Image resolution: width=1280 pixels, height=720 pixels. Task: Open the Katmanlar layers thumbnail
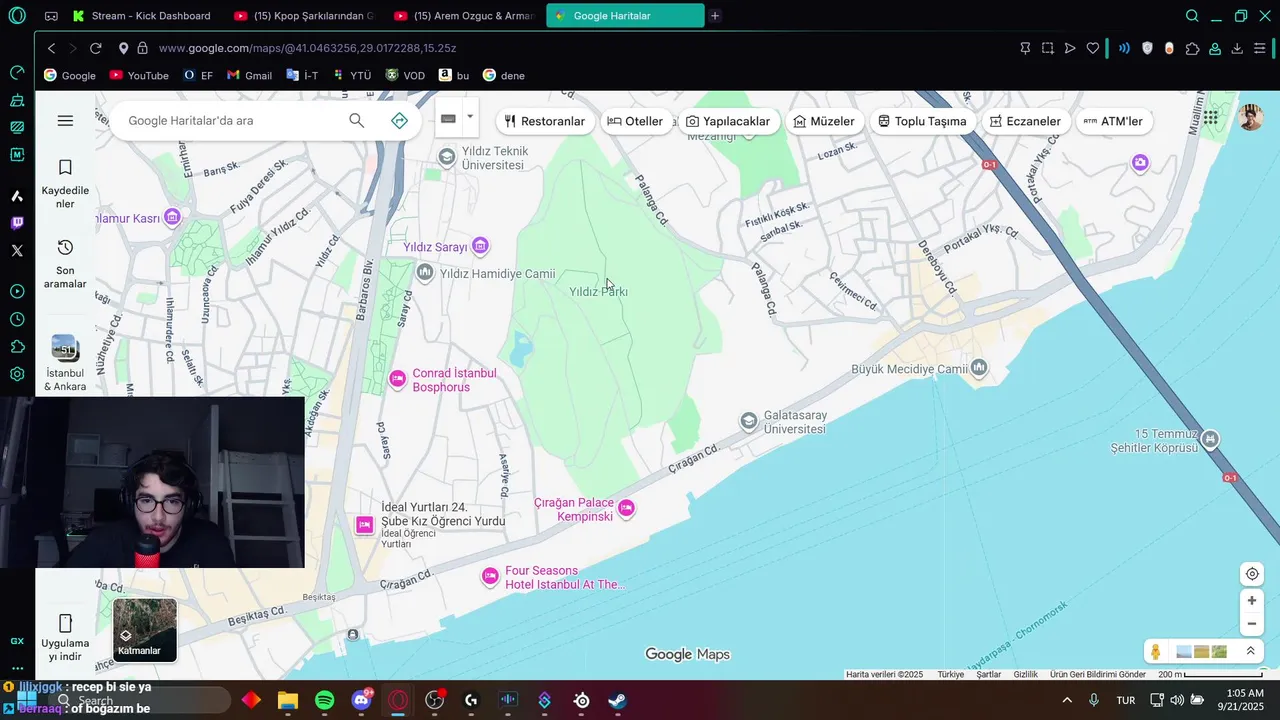click(145, 630)
